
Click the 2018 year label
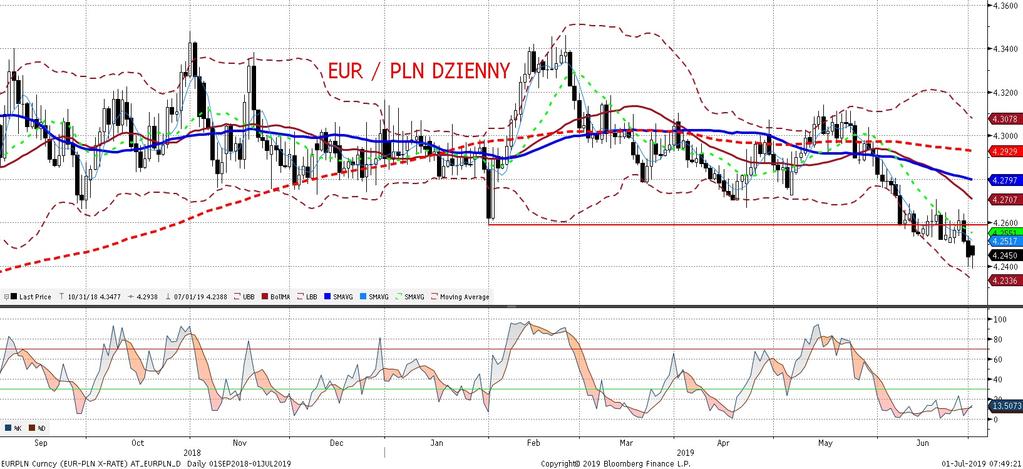tap(192, 451)
